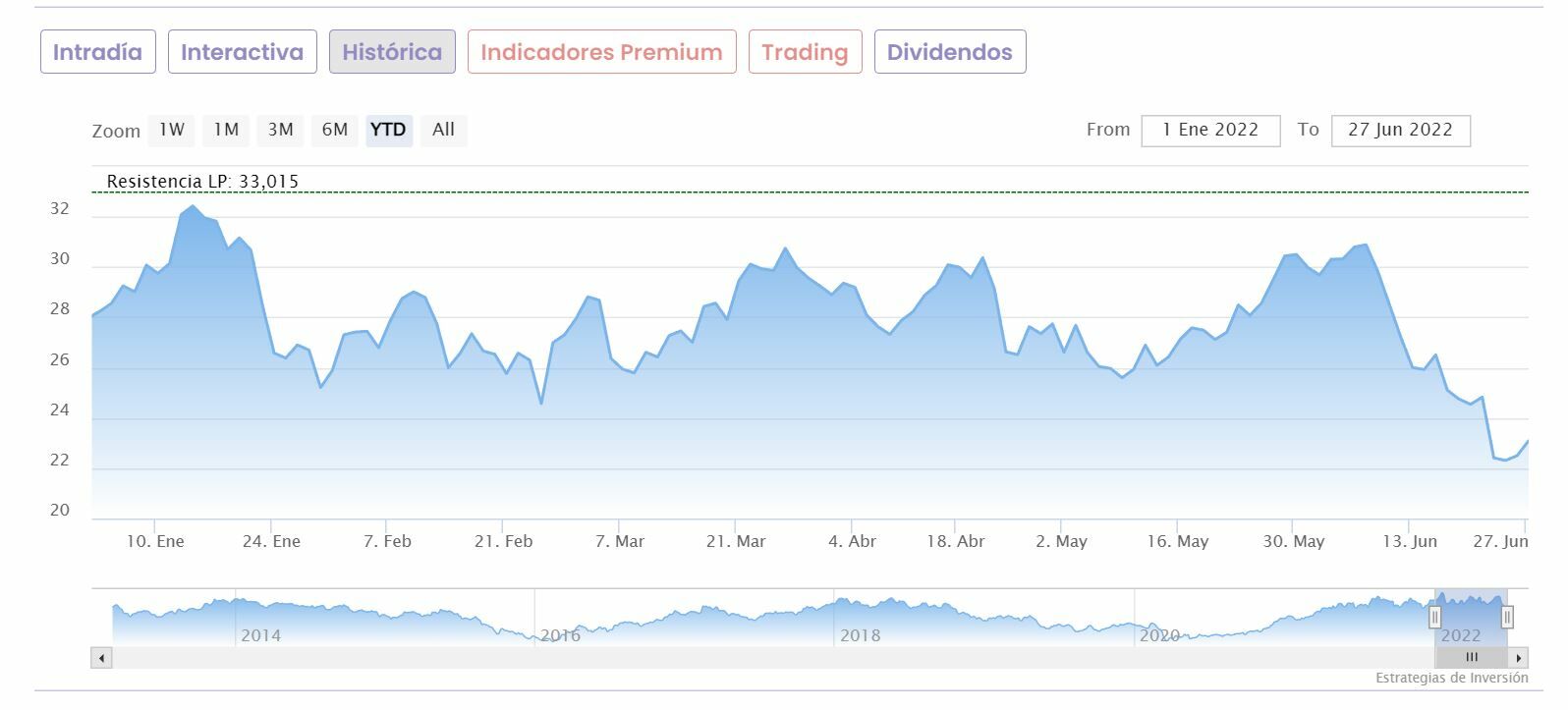Set zoom range to 1M
Image resolution: width=1568 pixels, height=710 pixels.
[226, 130]
